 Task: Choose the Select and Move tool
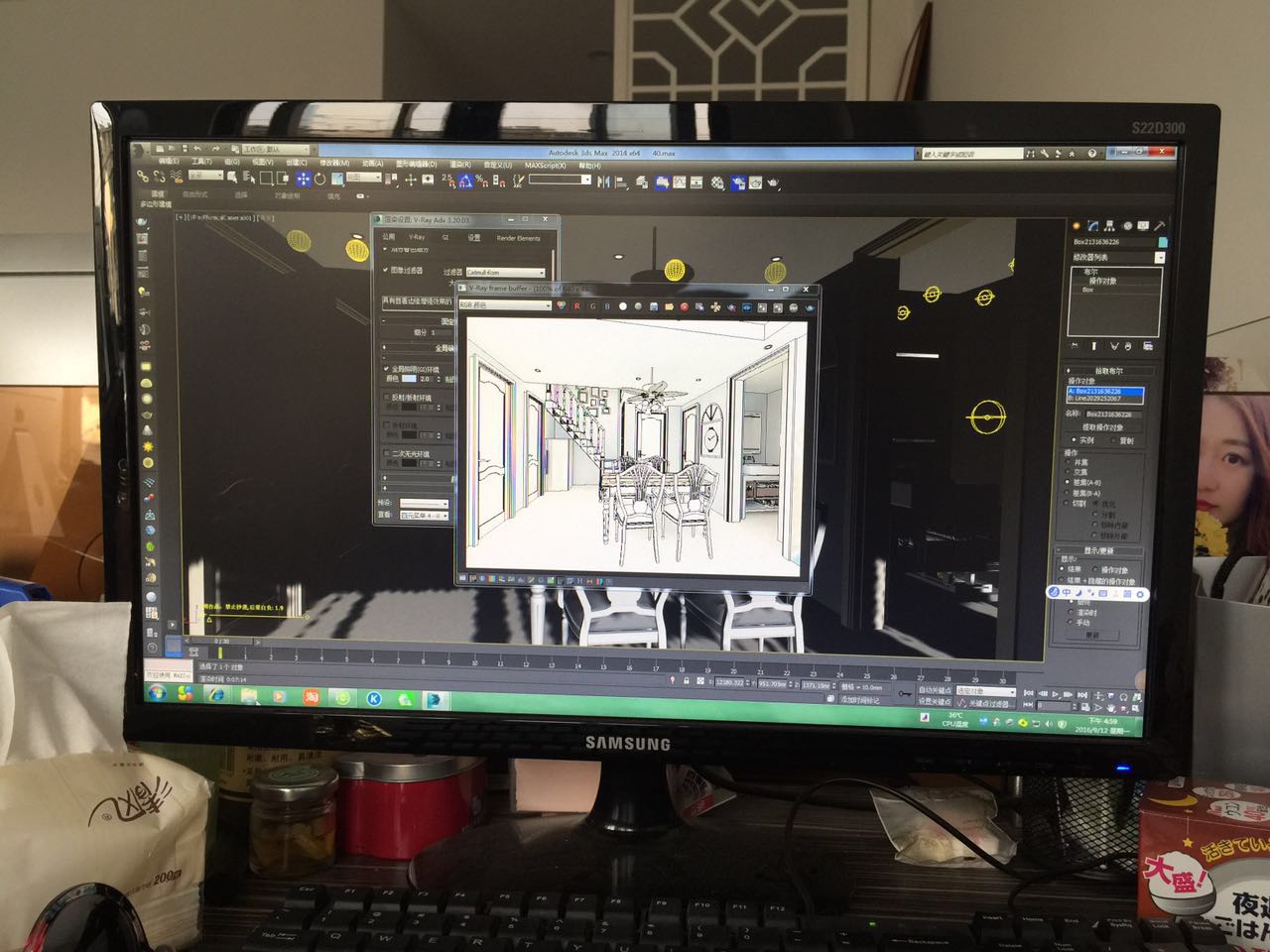[303, 178]
